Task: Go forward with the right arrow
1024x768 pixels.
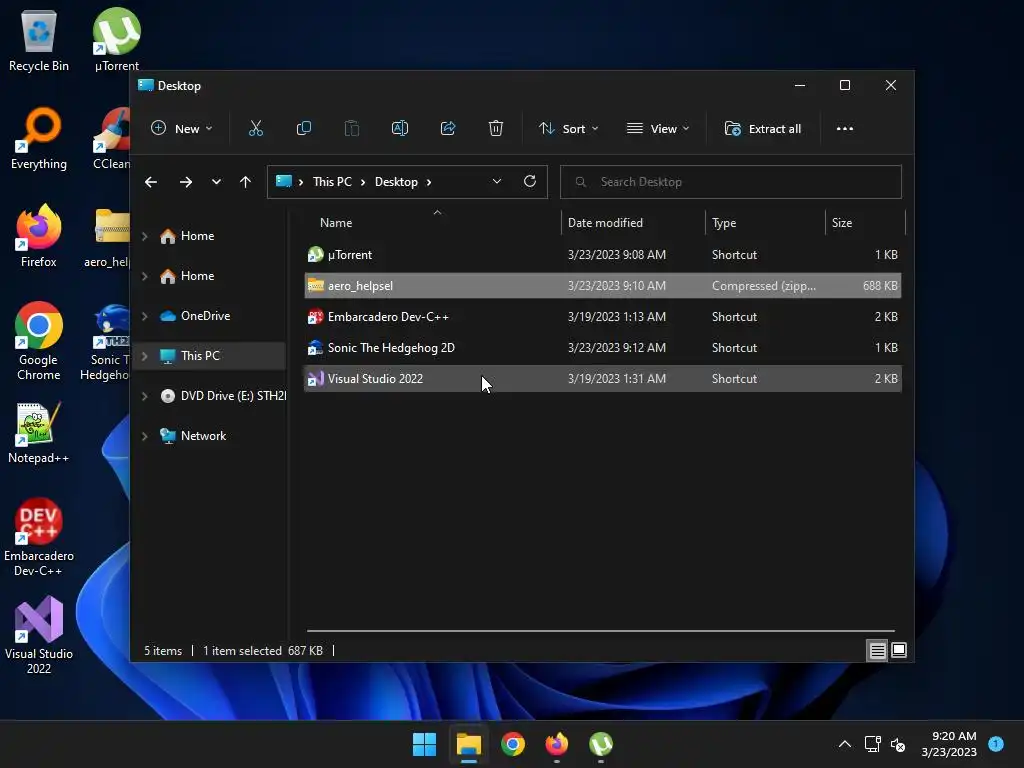Action: tap(186, 182)
